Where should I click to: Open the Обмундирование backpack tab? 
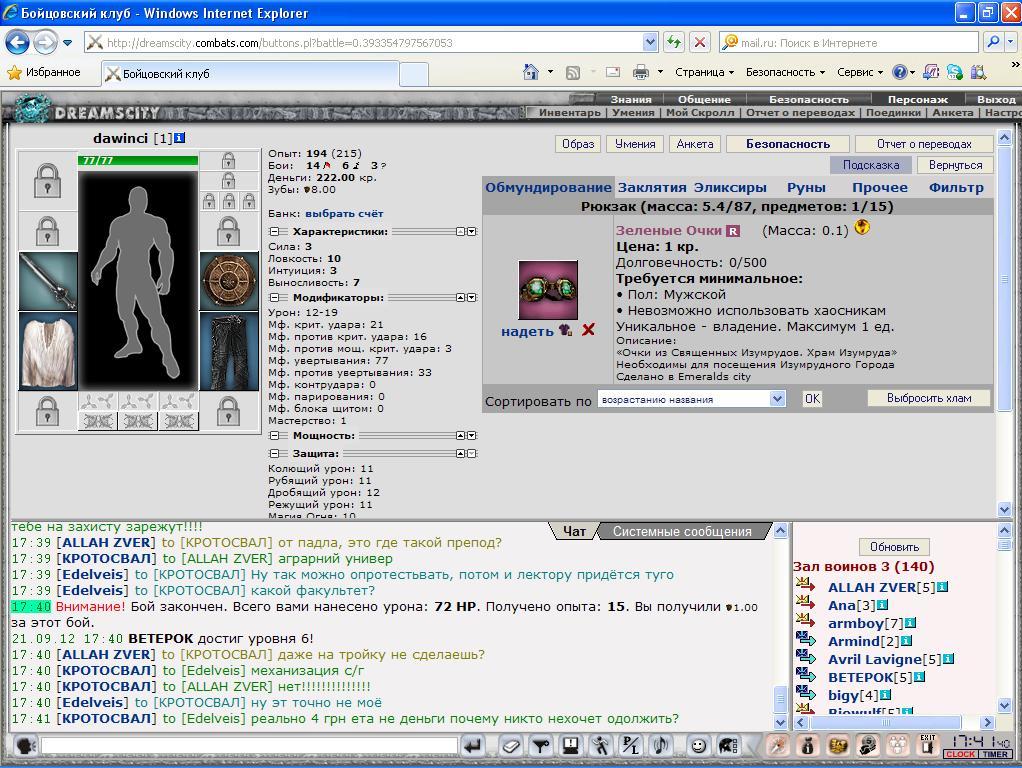(548, 188)
